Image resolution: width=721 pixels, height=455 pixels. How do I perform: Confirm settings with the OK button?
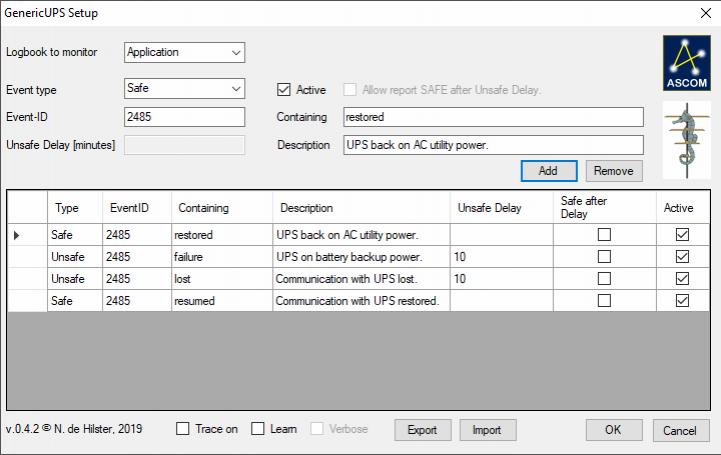pyautogui.click(x=613, y=430)
